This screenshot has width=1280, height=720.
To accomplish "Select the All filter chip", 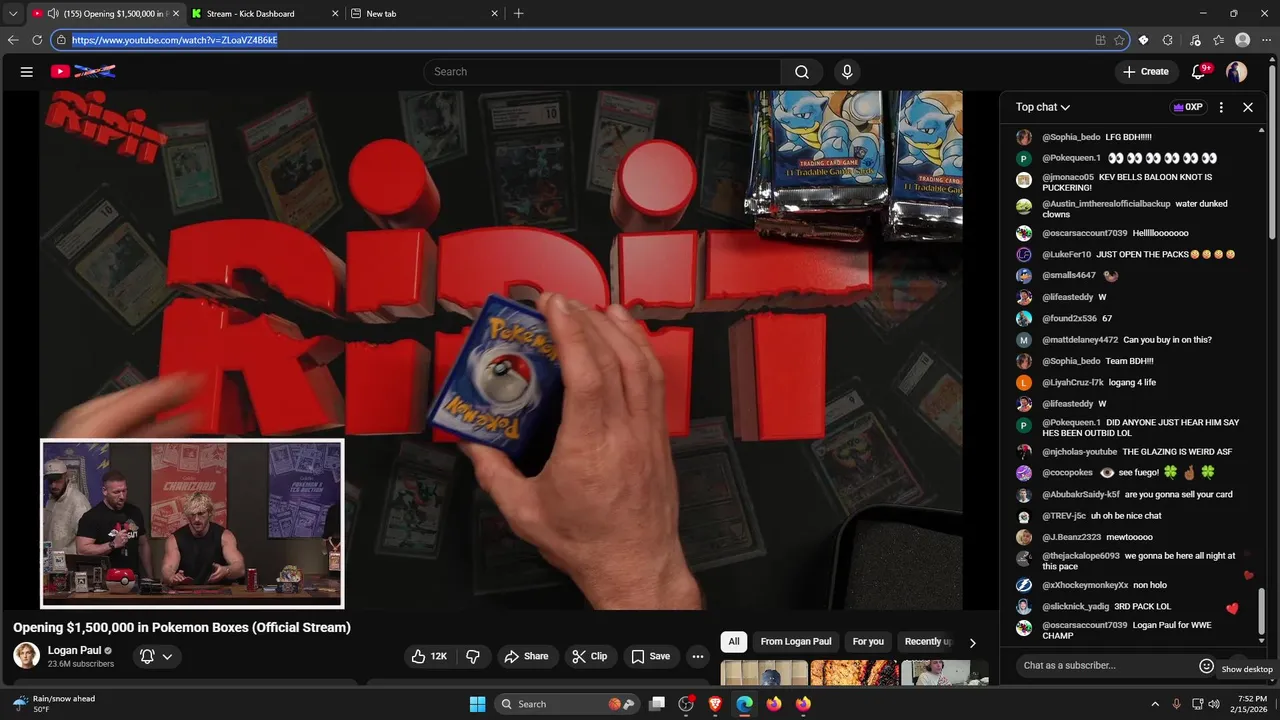I will click(x=734, y=641).
